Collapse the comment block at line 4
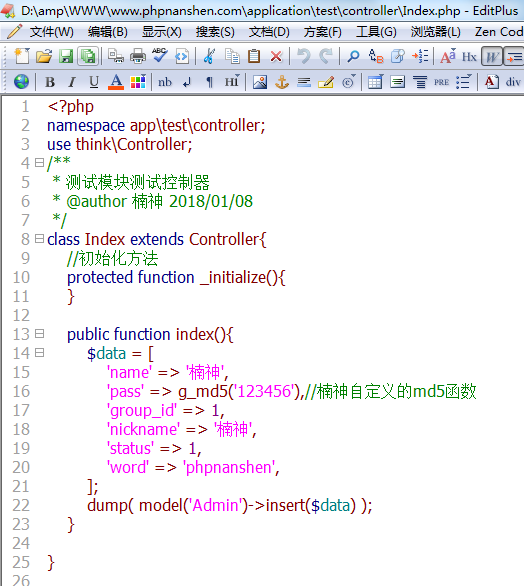 [39, 163]
